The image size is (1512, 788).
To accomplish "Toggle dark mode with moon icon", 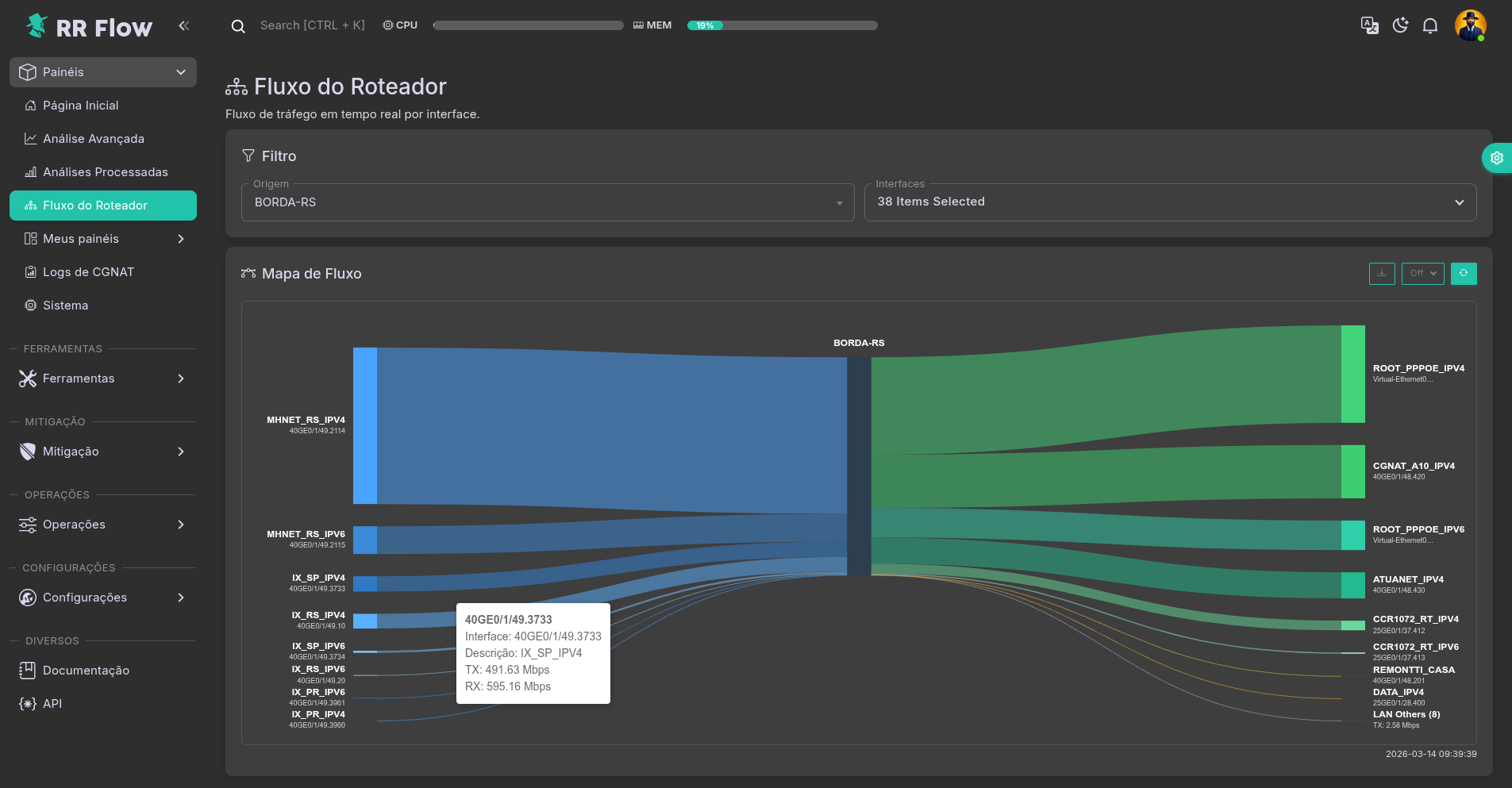I will tap(1400, 25).
